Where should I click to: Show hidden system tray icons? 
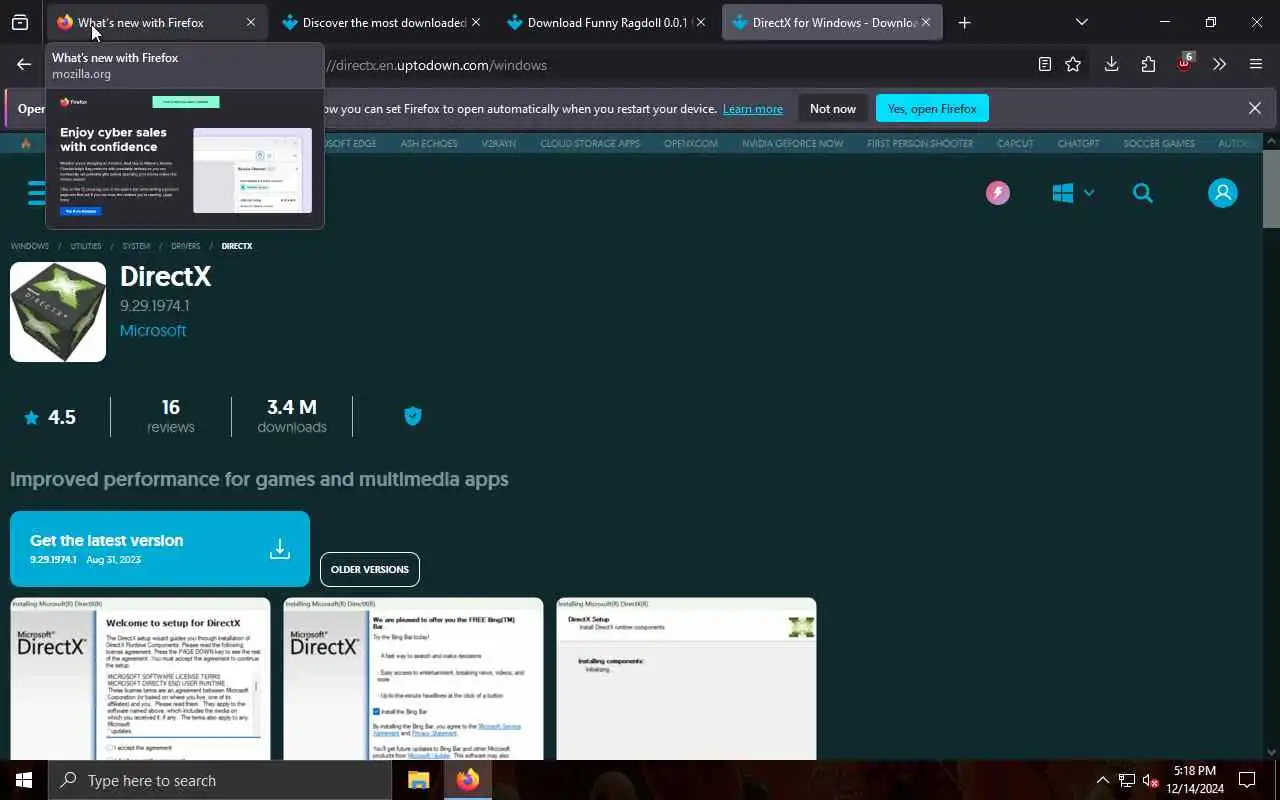click(1103, 780)
